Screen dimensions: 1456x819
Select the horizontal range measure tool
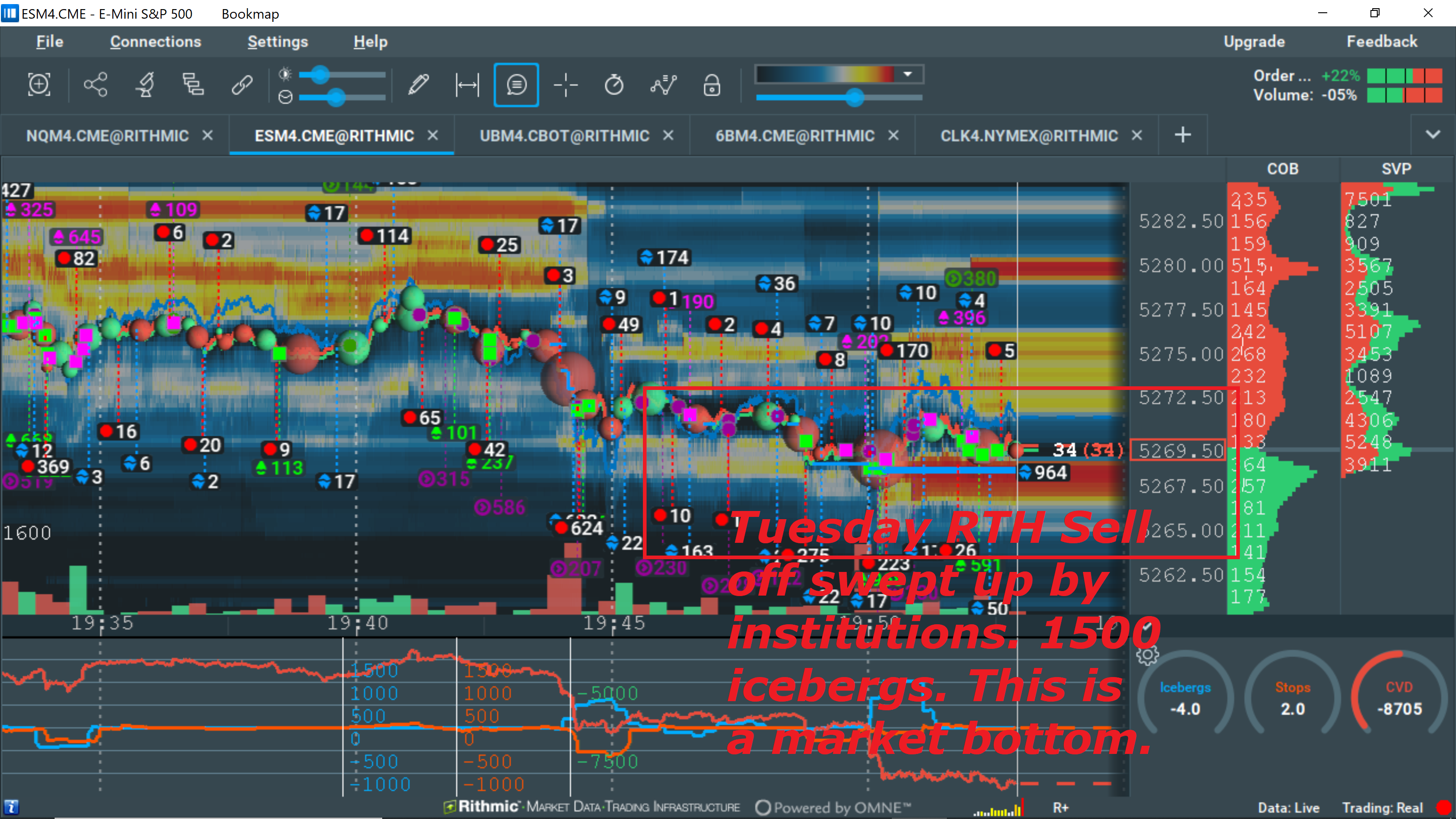467,85
